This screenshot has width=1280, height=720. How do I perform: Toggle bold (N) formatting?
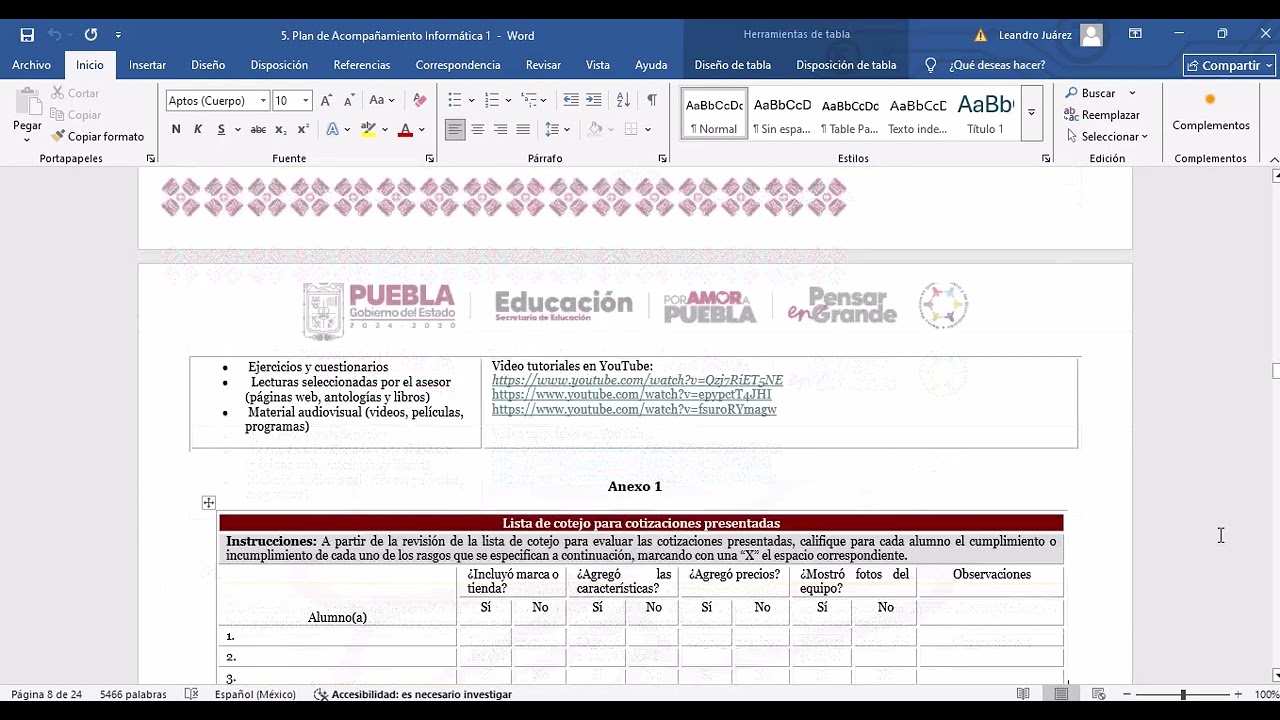tap(176, 129)
